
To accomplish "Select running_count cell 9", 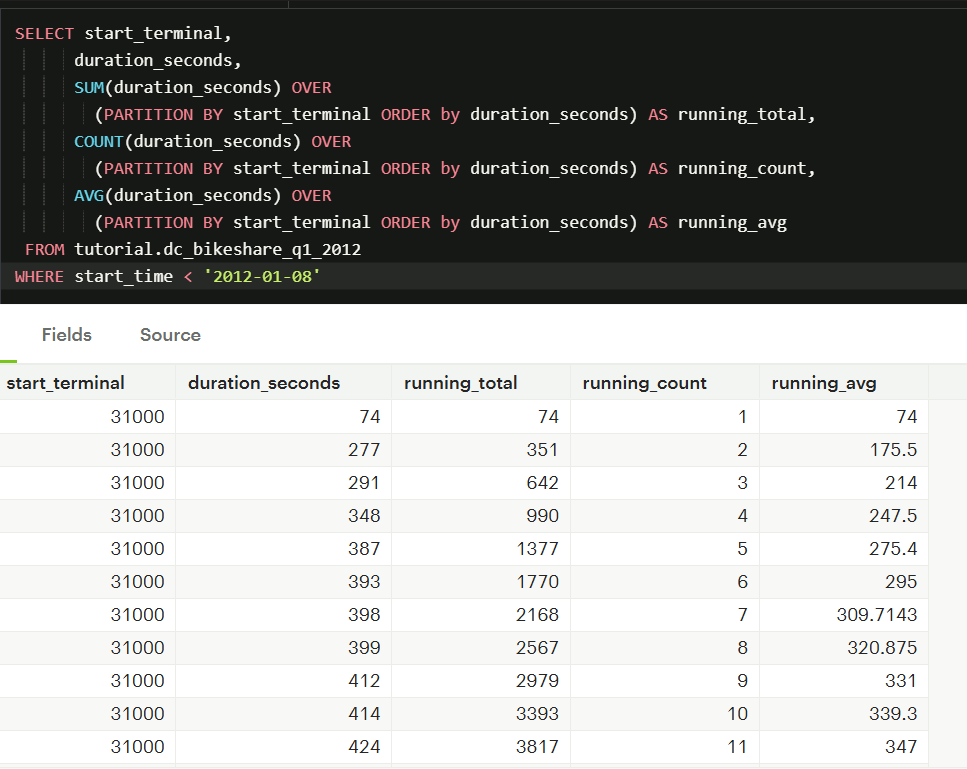I will (x=665, y=680).
